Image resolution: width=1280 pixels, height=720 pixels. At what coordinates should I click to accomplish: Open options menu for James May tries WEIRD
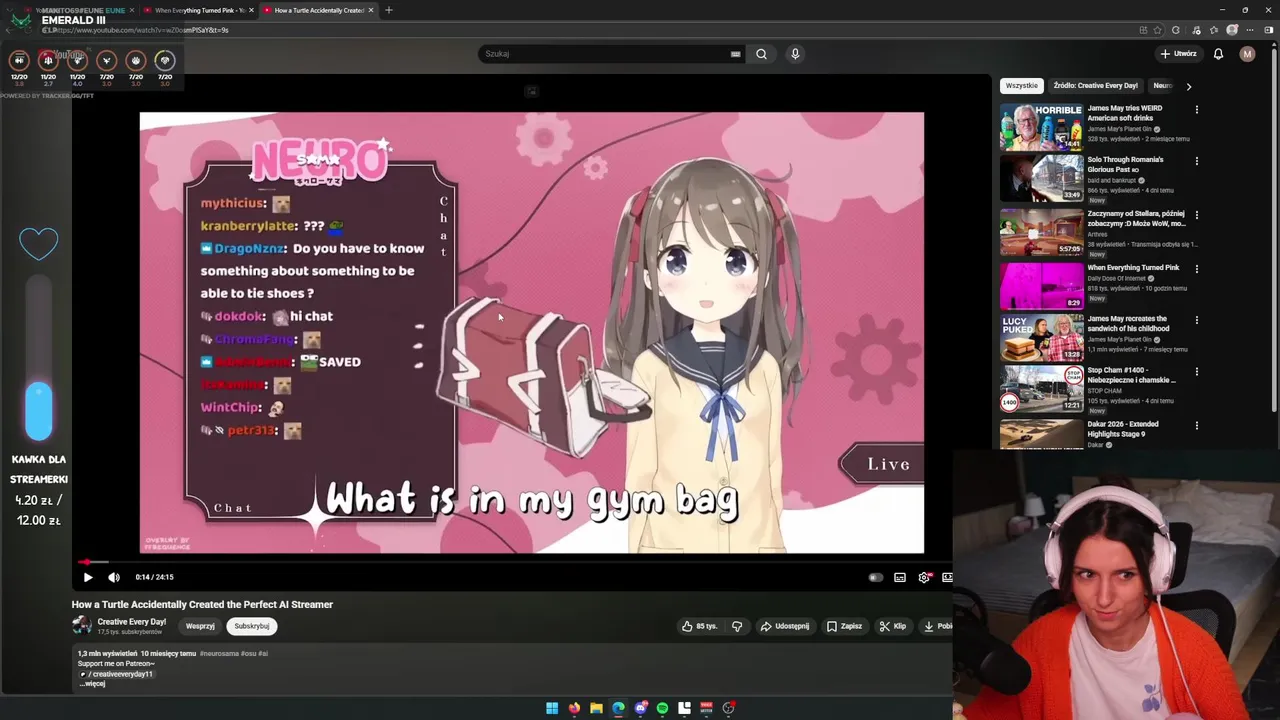(x=1196, y=110)
